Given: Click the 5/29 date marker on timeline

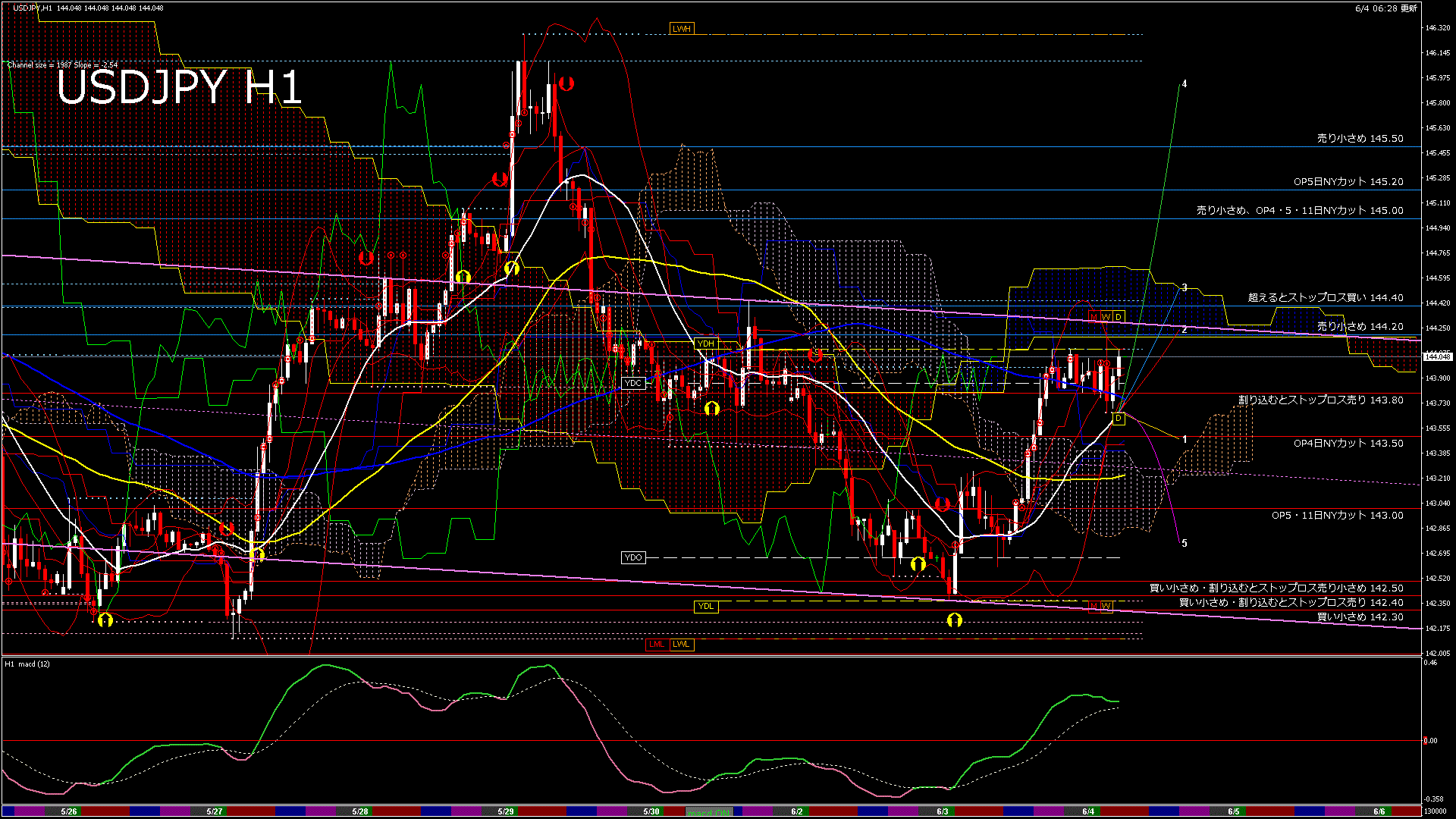Looking at the screenshot, I should point(506,811).
